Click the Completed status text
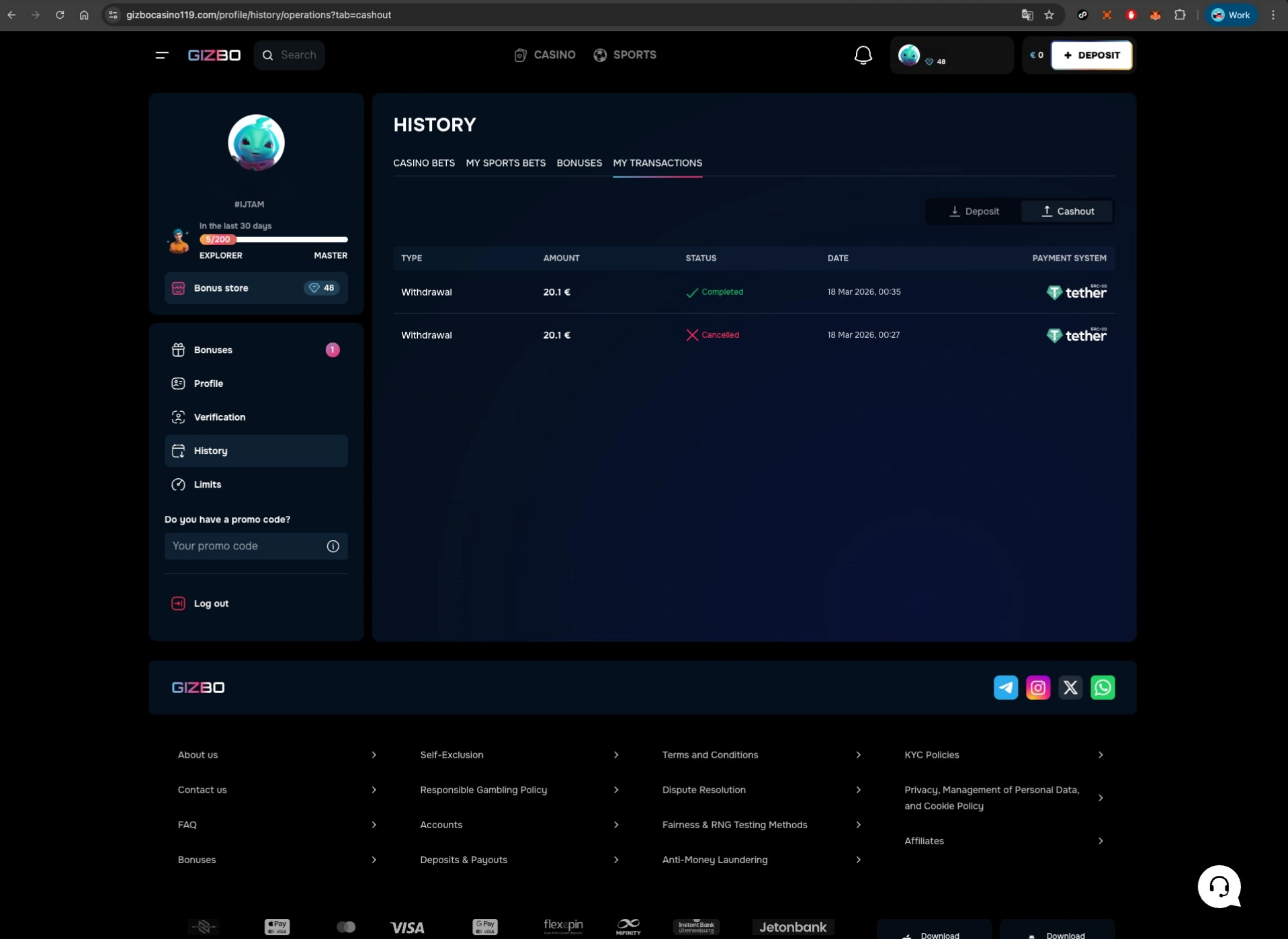 point(722,292)
